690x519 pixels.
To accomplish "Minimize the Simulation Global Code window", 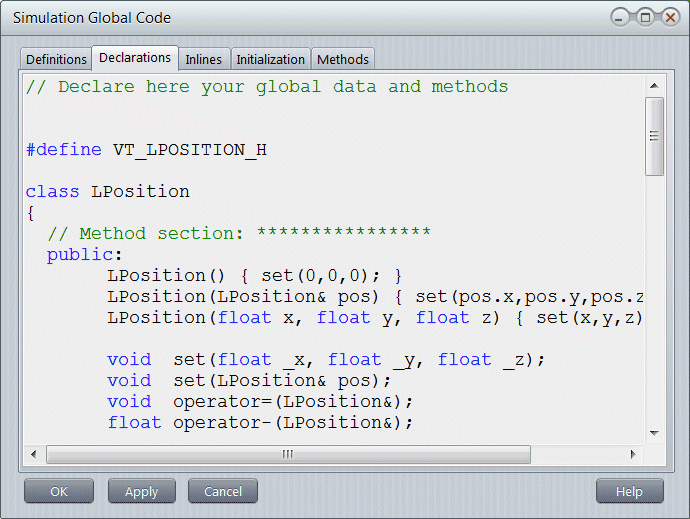I will click(x=621, y=17).
